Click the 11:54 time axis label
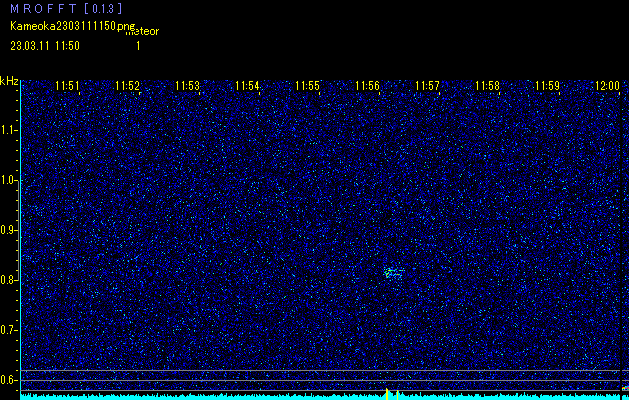Screen dimensions: 629x400 248,86
